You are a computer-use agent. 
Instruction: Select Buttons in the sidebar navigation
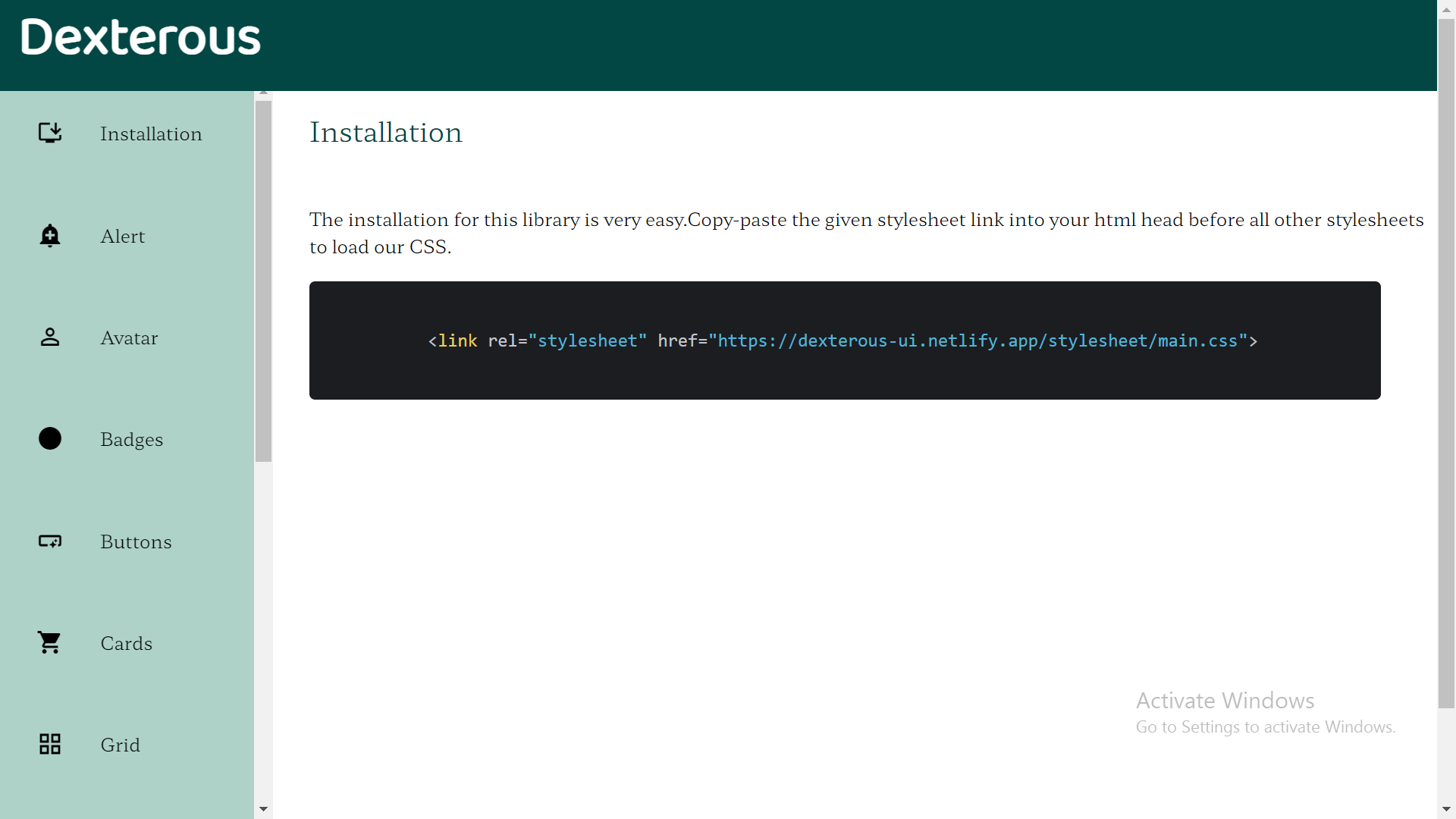[x=136, y=541]
